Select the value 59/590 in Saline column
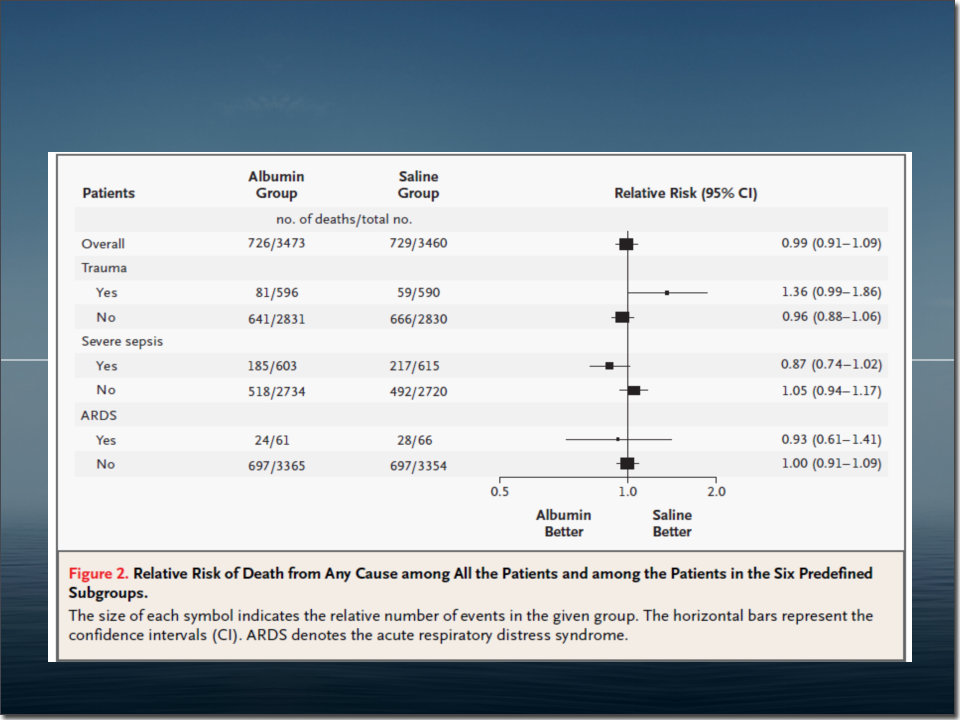The height and width of the screenshot is (720, 960). [x=418, y=293]
